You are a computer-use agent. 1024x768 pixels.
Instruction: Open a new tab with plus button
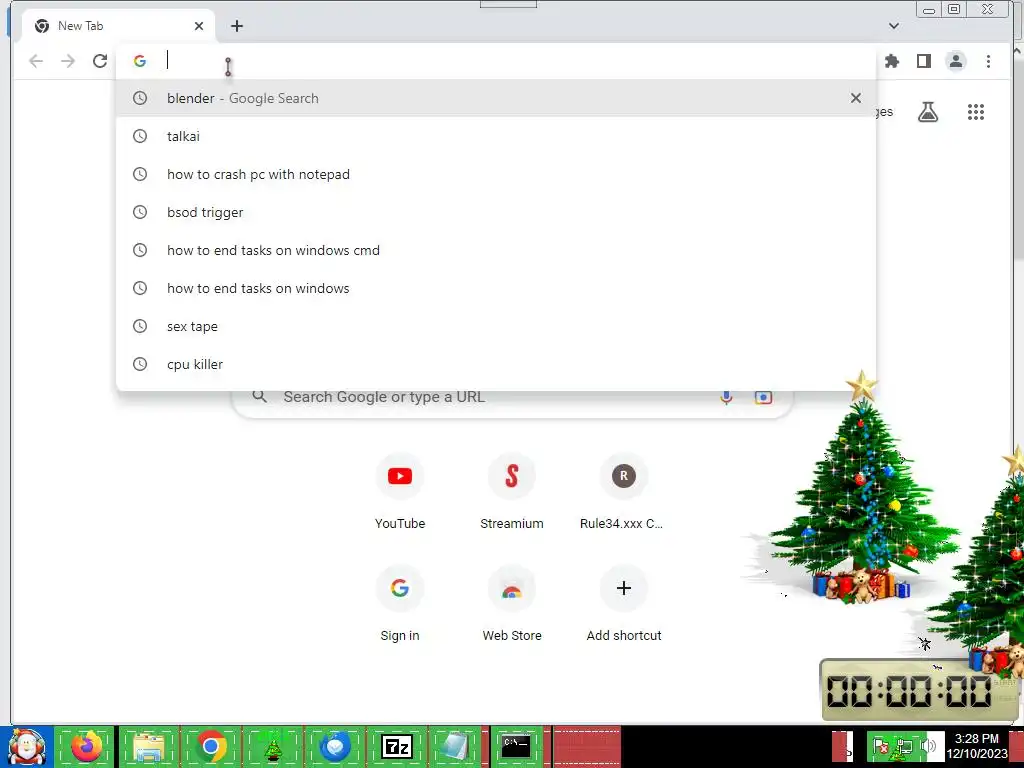click(x=237, y=26)
